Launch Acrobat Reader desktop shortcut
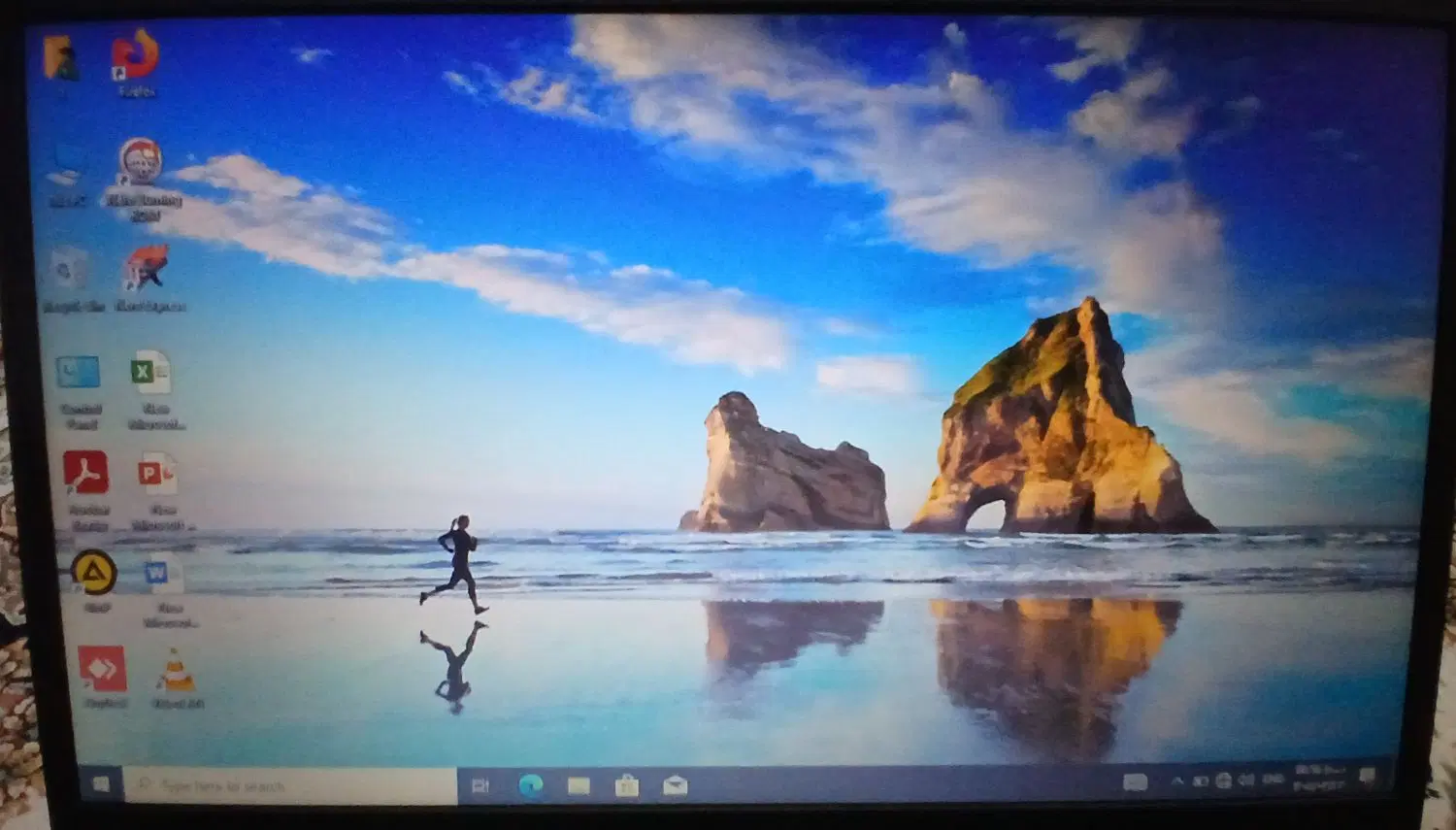Image resolution: width=1456 pixels, height=830 pixels. (x=86, y=489)
